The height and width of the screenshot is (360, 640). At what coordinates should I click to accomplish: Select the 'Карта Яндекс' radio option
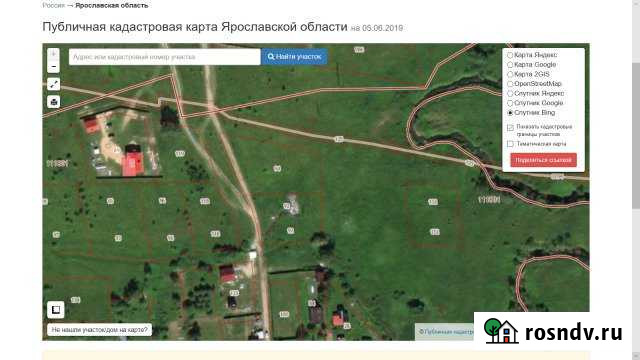(x=510, y=55)
